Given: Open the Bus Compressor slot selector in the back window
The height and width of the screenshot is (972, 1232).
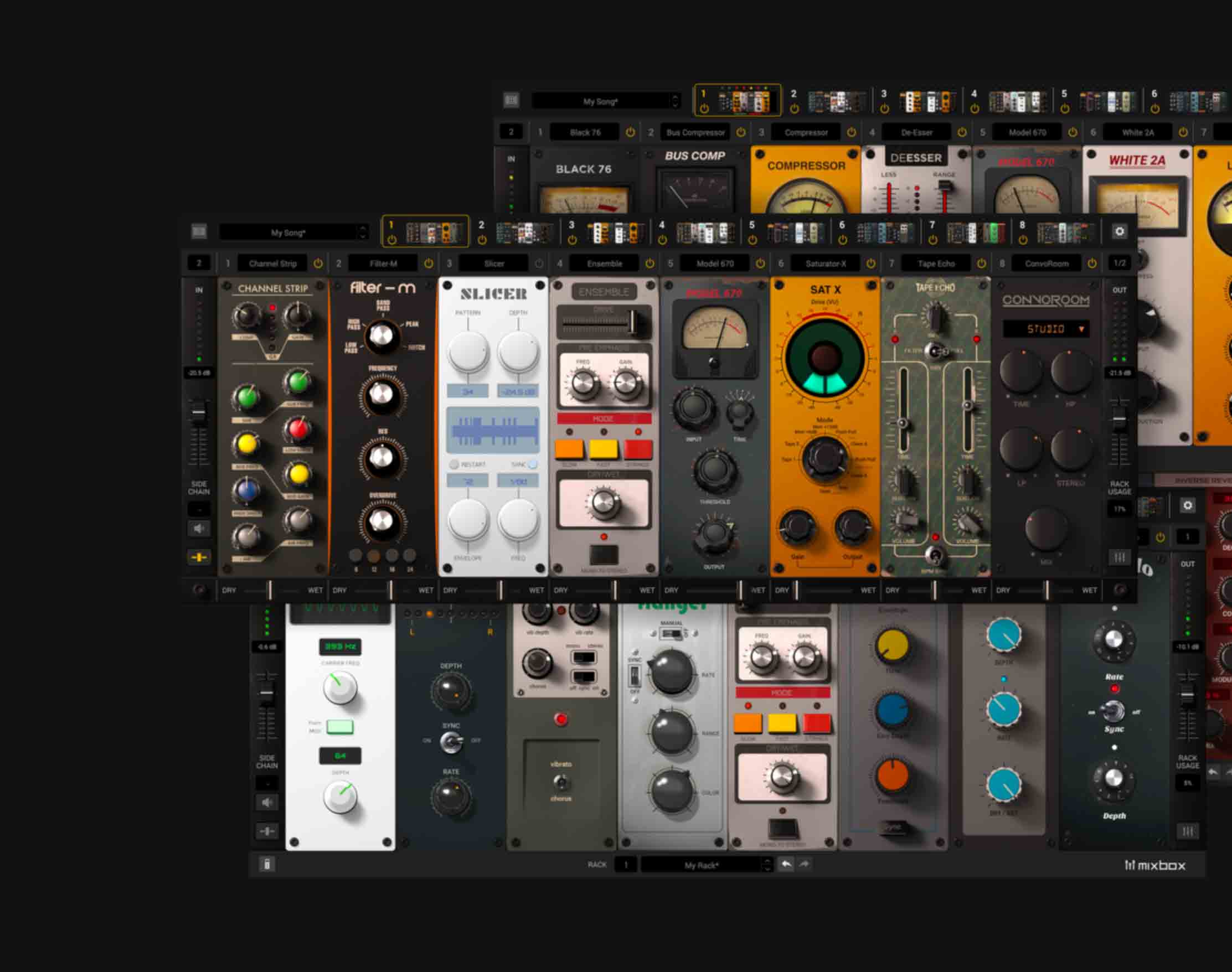Looking at the screenshot, I should tap(695, 132).
